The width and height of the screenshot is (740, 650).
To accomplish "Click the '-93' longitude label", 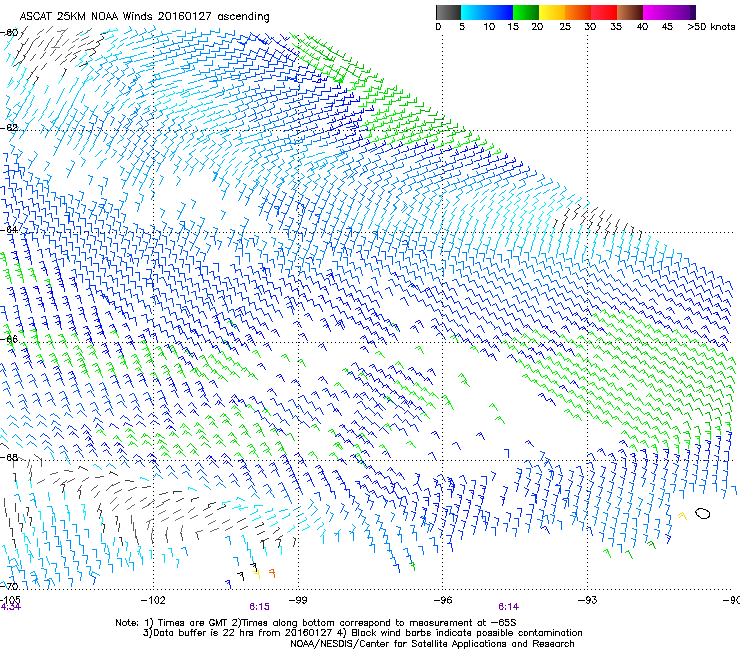I will (587, 600).
